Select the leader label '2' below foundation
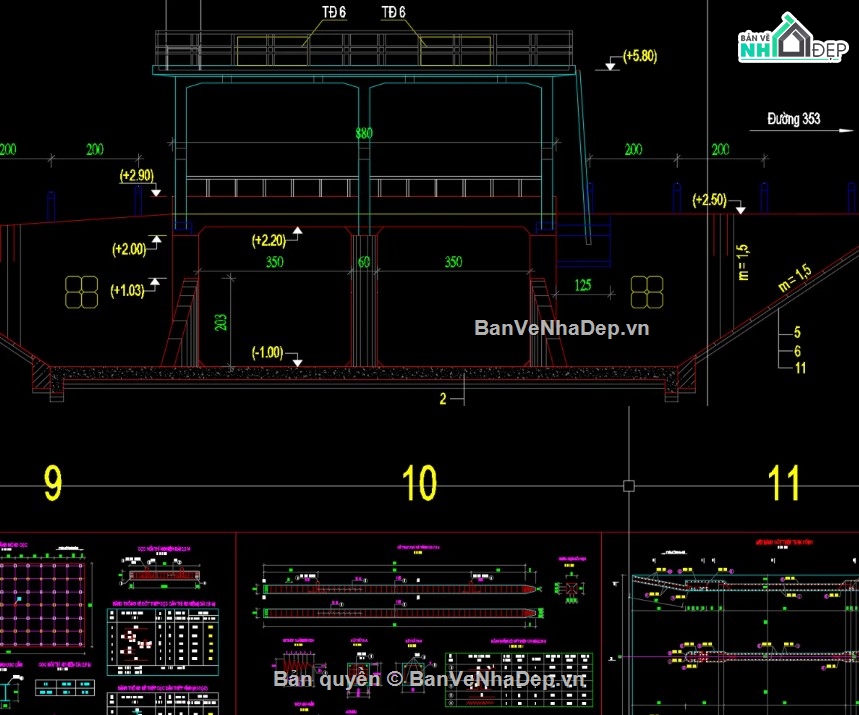Image resolution: width=859 pixels, height=715 pixels. 443,399
